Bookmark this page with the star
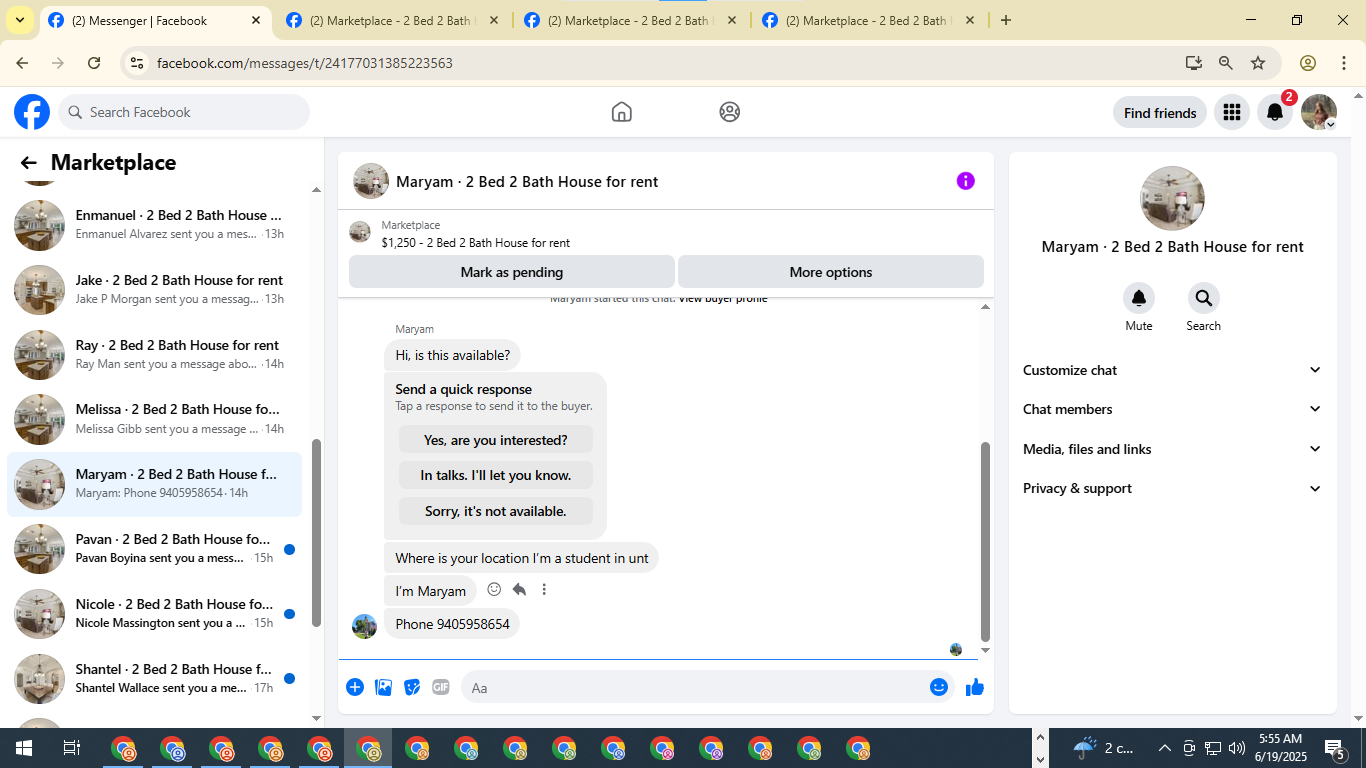 pos(1258,63)
